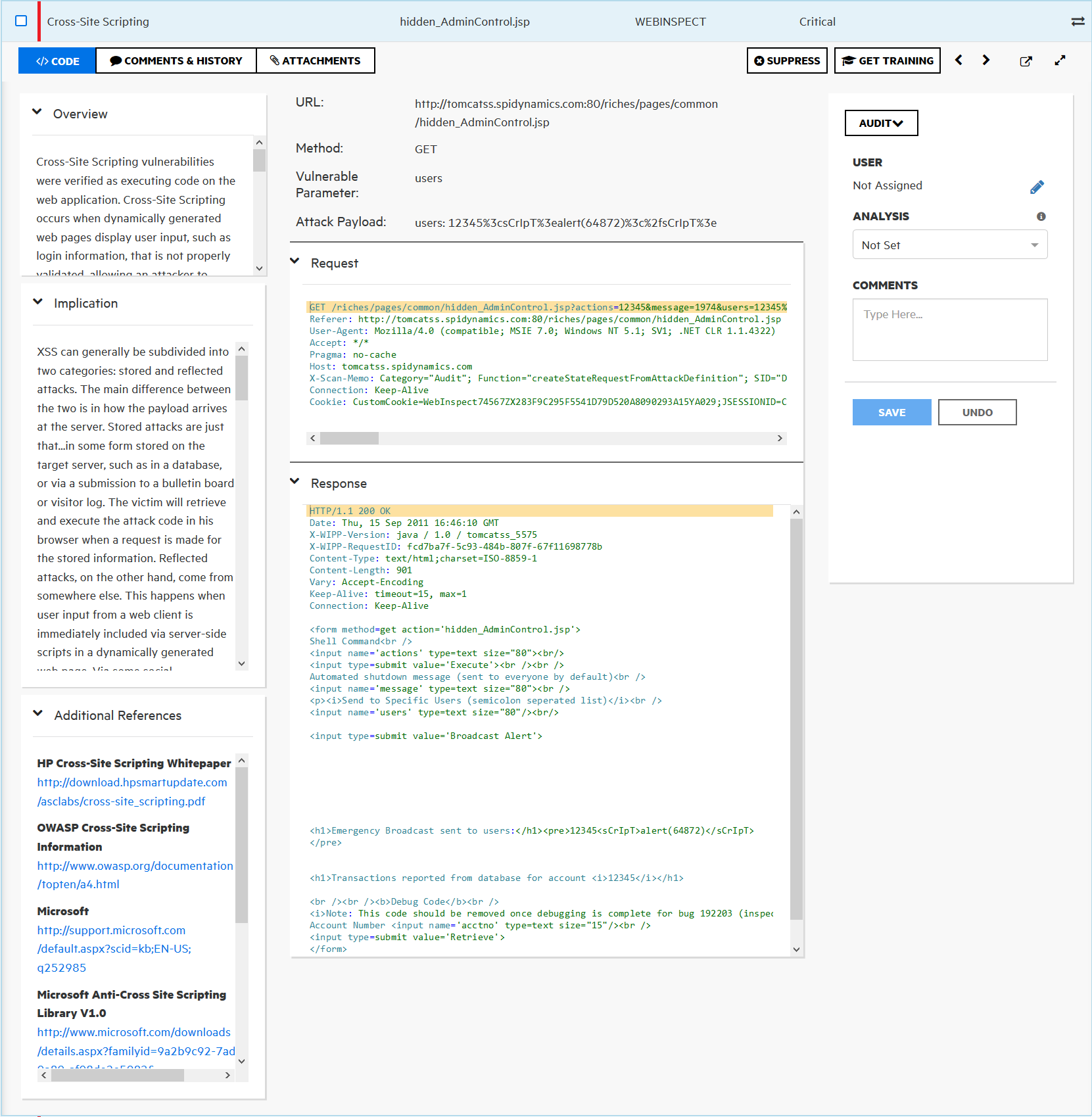Select the Cross-Site Scripting issue checkbox
Viewport: 1092px width, 1117px height.
21,21
